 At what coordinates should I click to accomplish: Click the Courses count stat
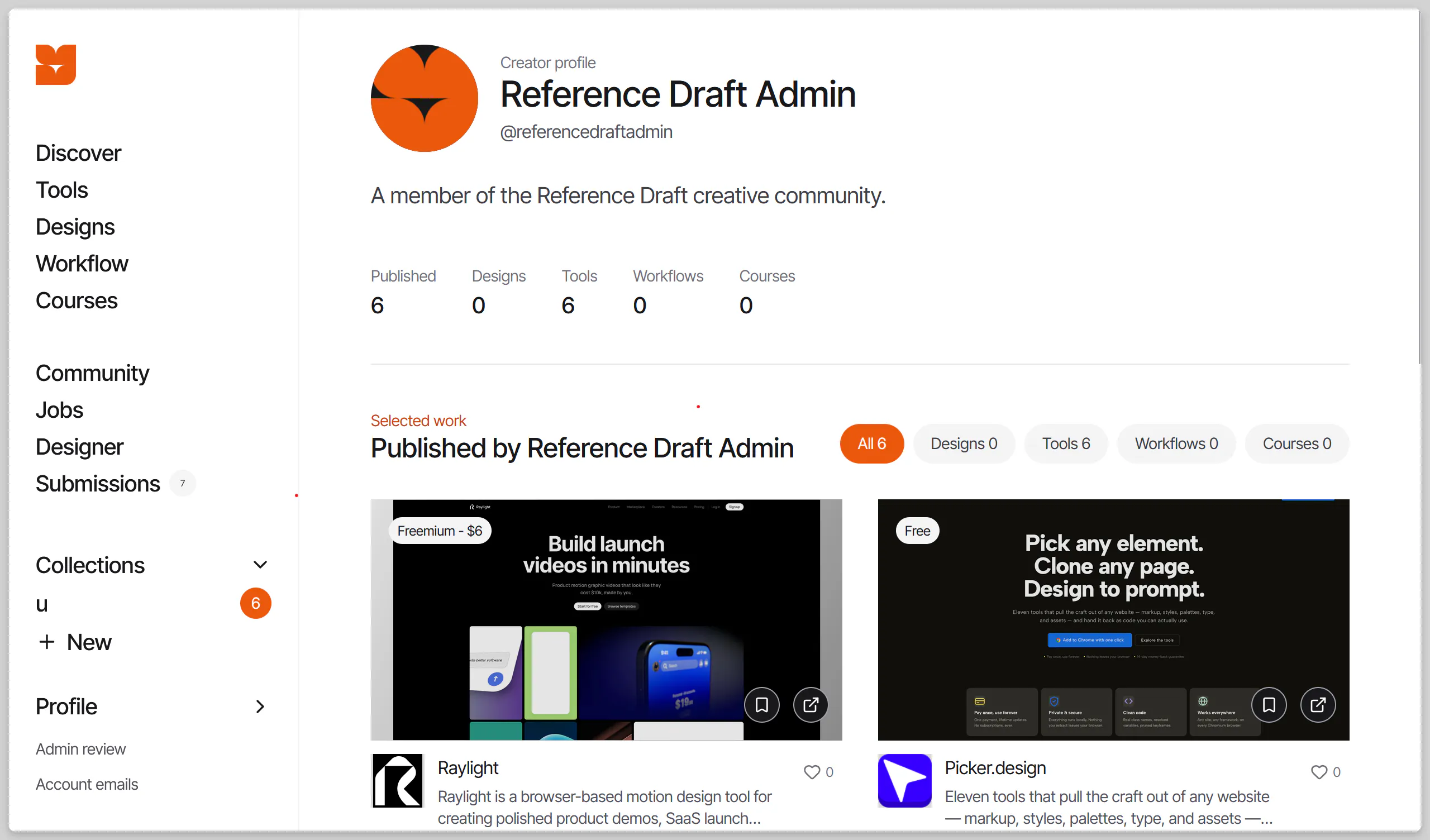click(x=766, y=292)
